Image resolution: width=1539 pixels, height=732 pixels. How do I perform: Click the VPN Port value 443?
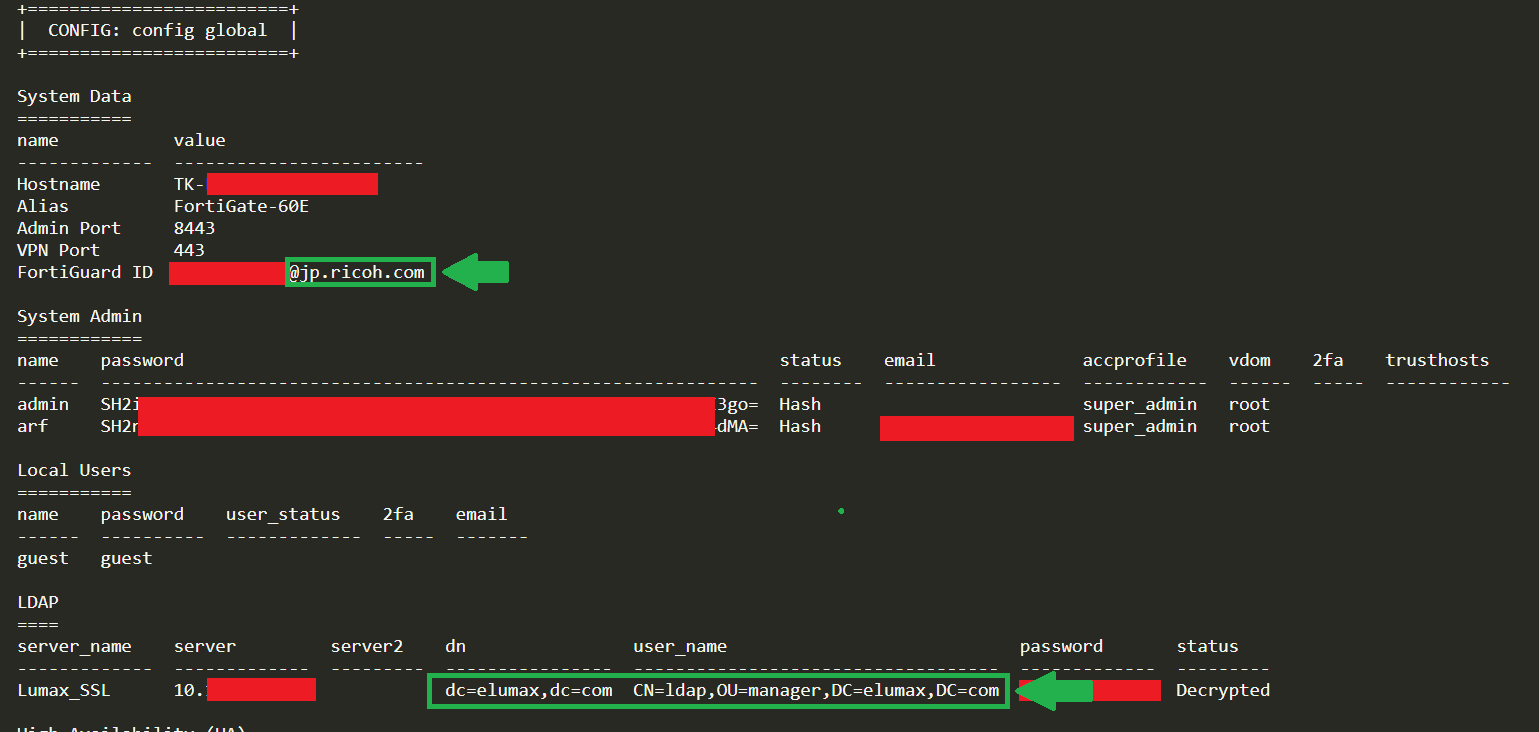click(189, 250)
